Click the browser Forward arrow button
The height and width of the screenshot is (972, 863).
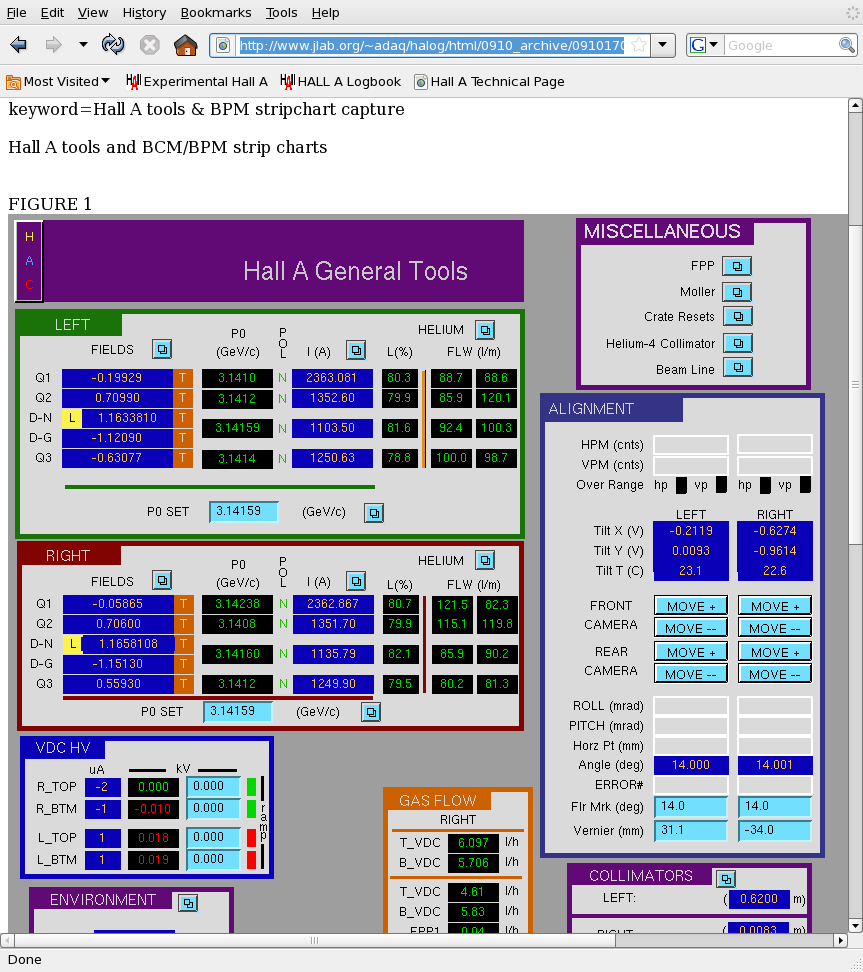point(54,45)
